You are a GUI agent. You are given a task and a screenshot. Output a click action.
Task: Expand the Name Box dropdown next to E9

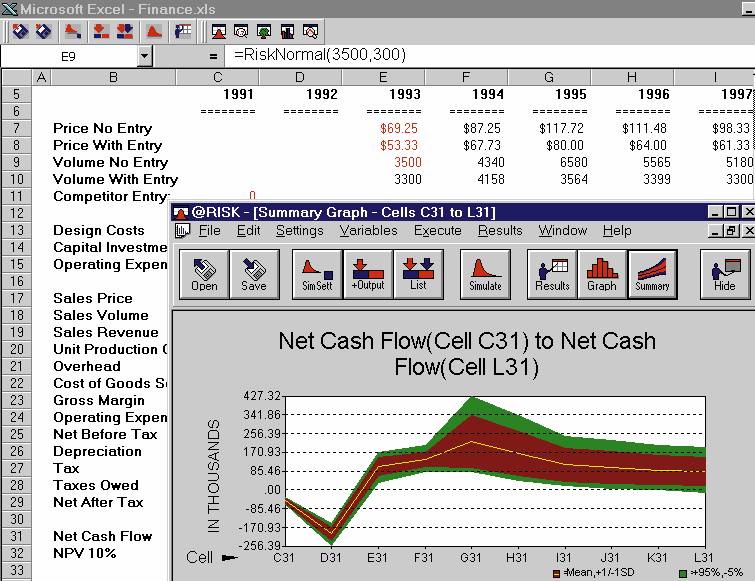click(144, 56)
